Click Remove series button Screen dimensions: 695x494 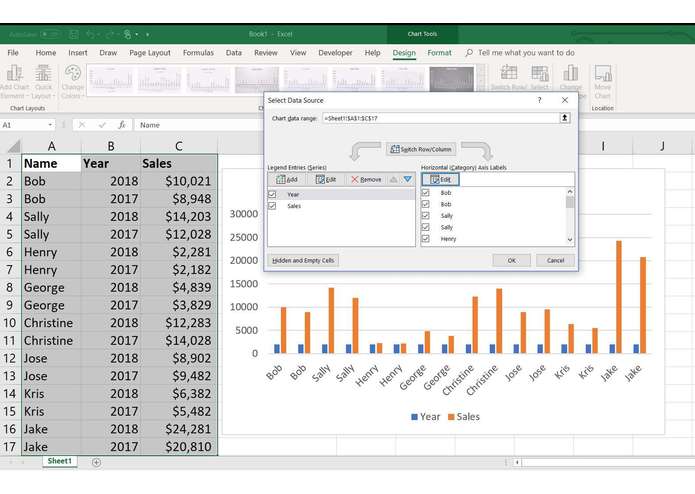pyautogui.click(x=366, y=179)
